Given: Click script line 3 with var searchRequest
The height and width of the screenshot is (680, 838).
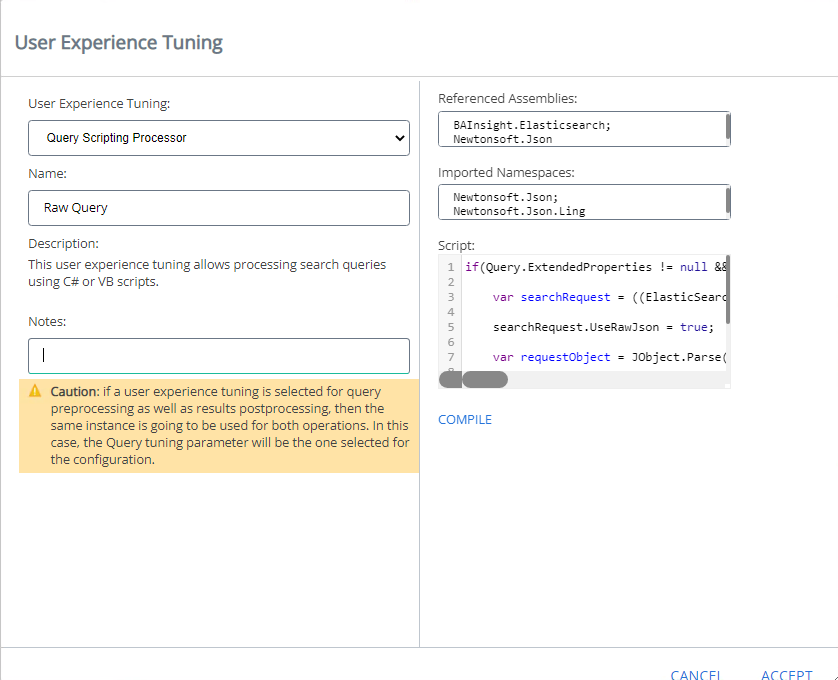Looking at the screenshot, I should tap(609, 297).
